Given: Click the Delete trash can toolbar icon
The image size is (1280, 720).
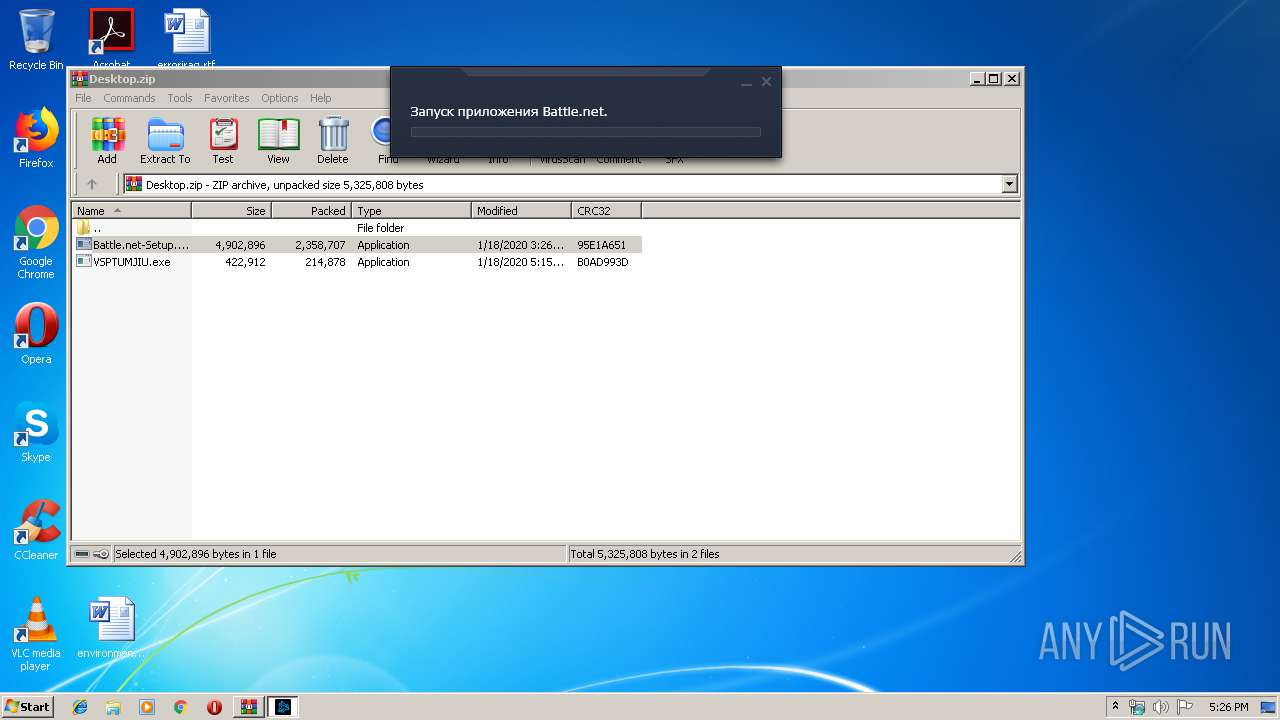Looking at the screenshot, I should [x=333, y=140].
